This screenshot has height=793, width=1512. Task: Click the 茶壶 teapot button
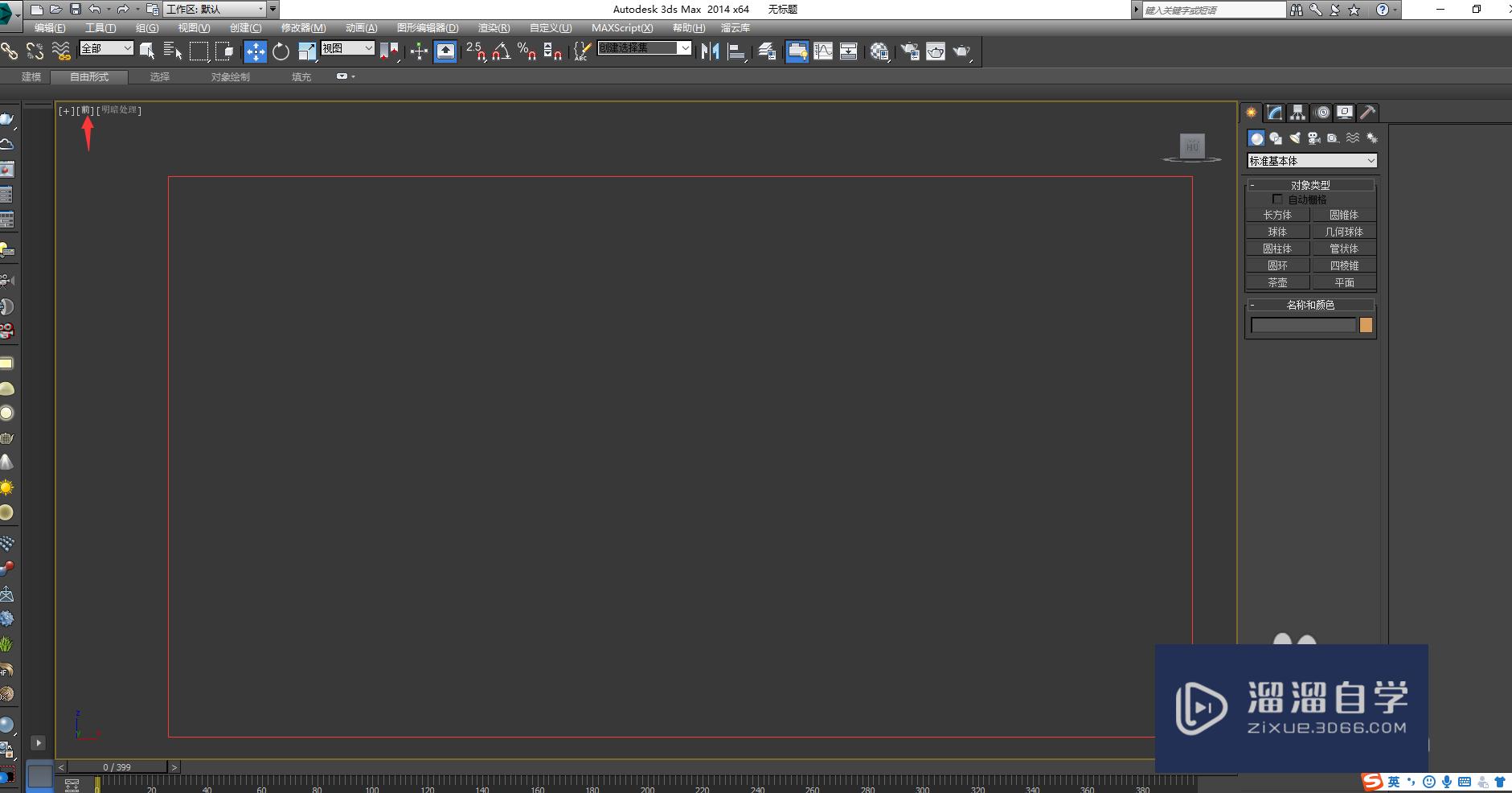[1277, 282]
